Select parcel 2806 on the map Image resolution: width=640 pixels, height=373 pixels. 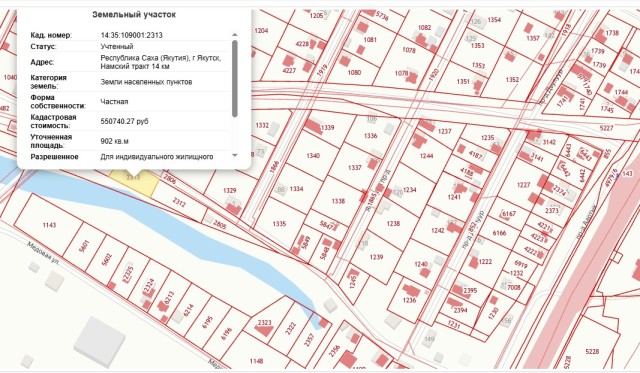click(x=169, y=179)
